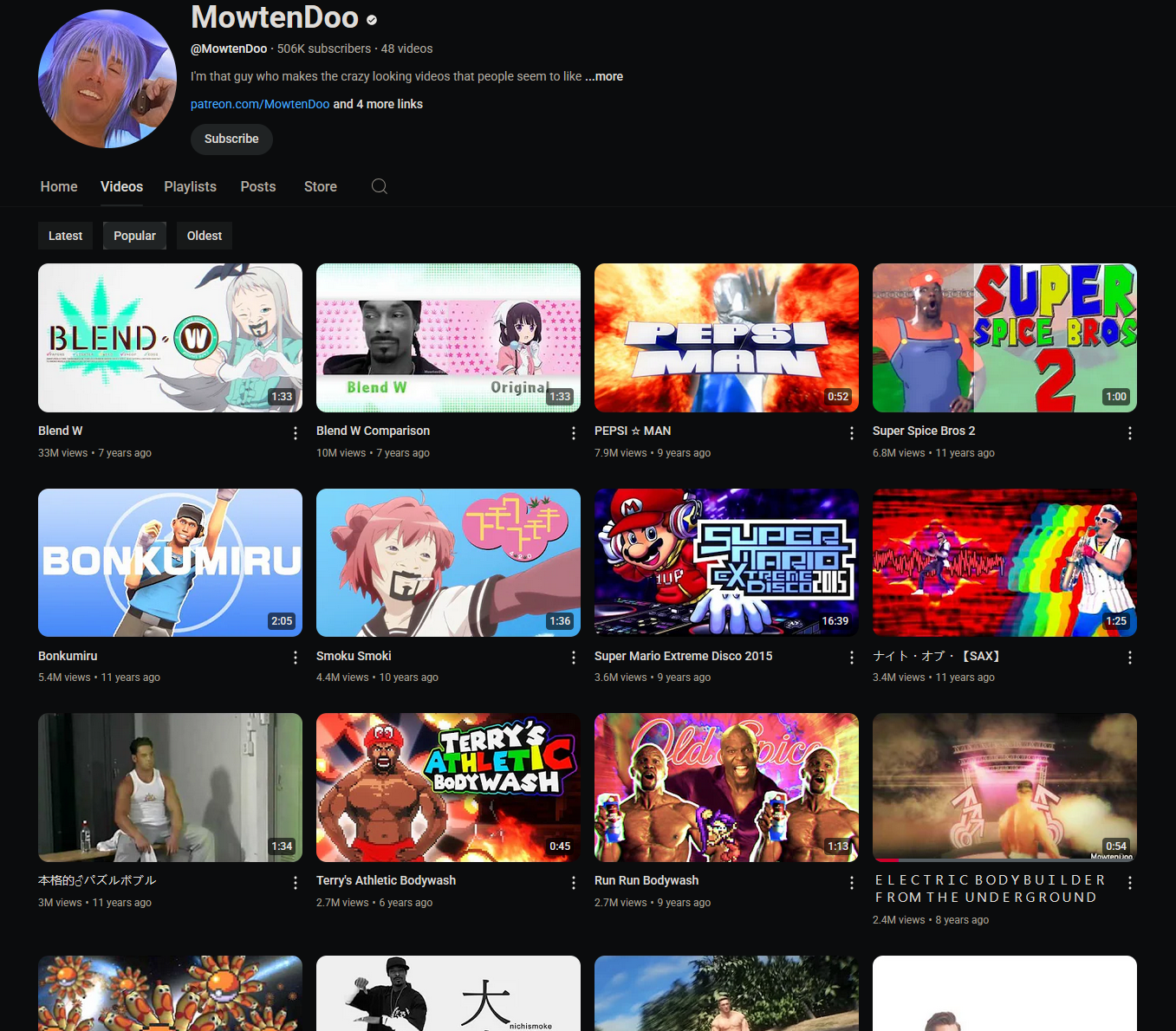Play the Terry's Athletic Bodywash thumbnail

pyautogui.click(x=448, y=788)
